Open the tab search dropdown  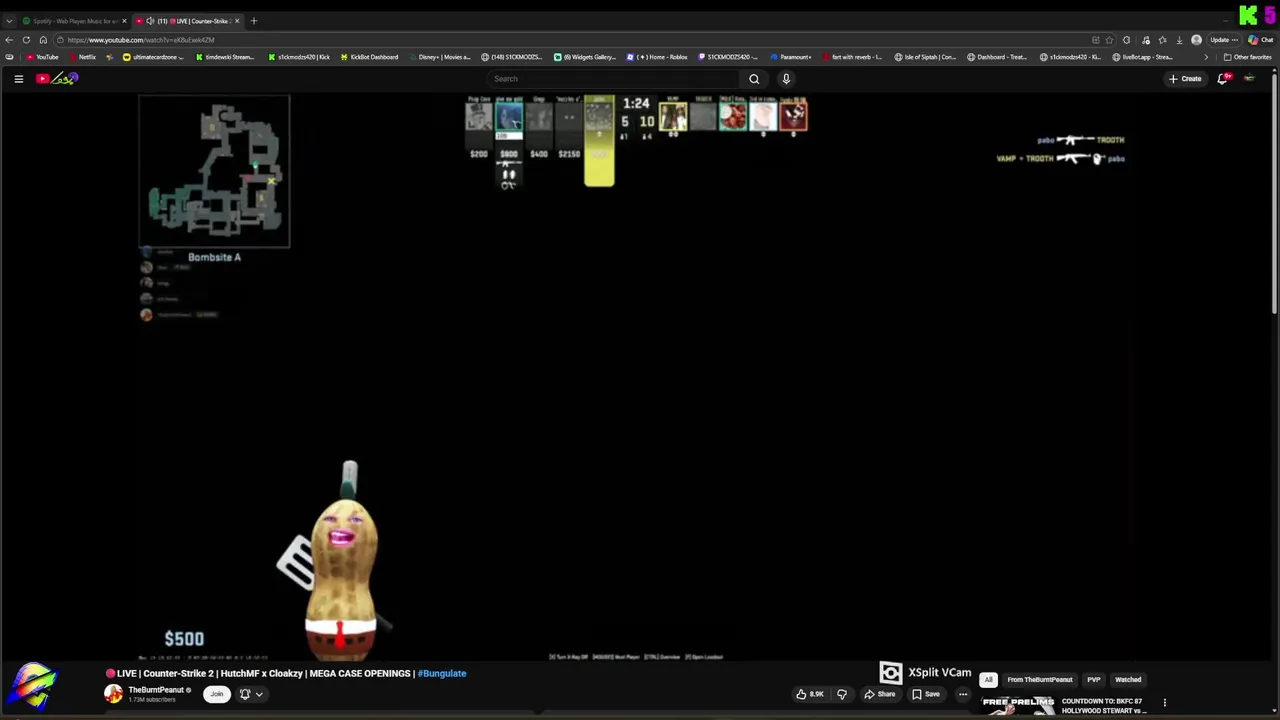click(x=9, y=21)
